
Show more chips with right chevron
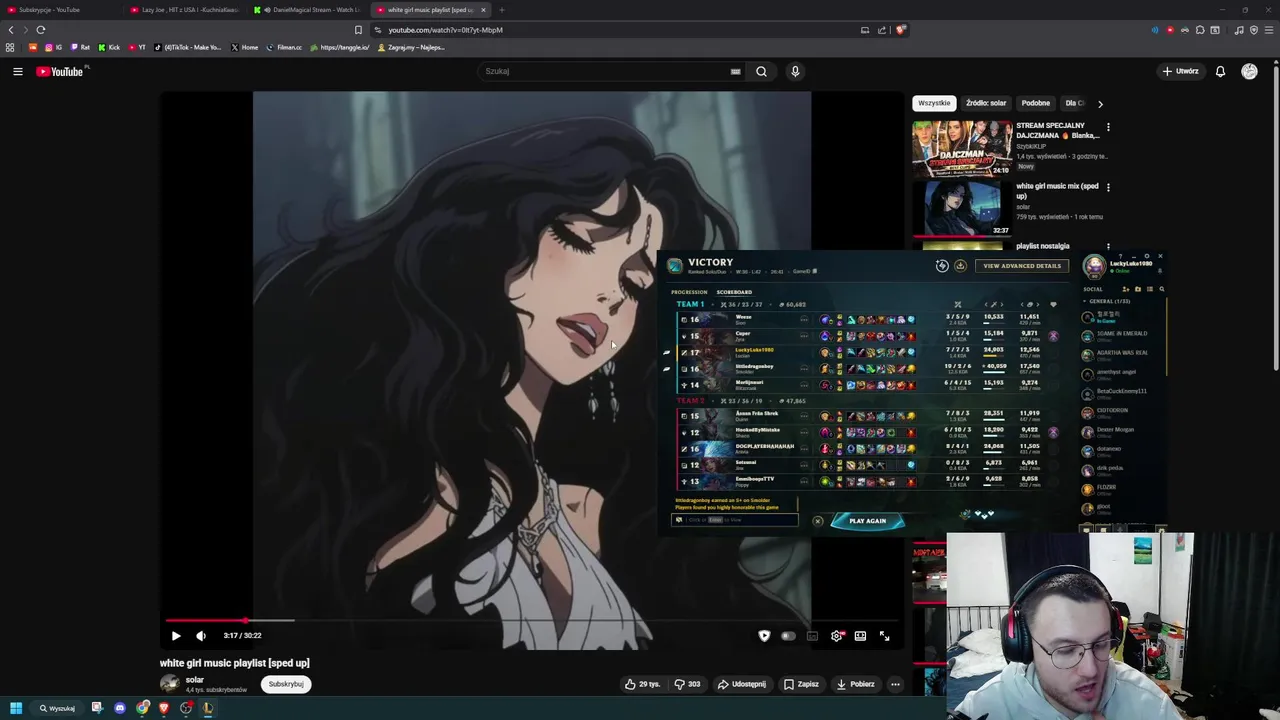[1100, 103]
